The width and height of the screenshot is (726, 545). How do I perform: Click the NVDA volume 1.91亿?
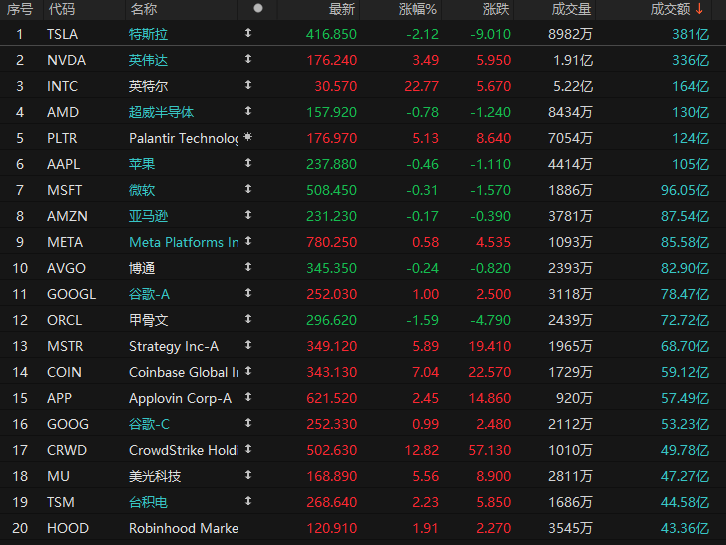pos(573,60)
